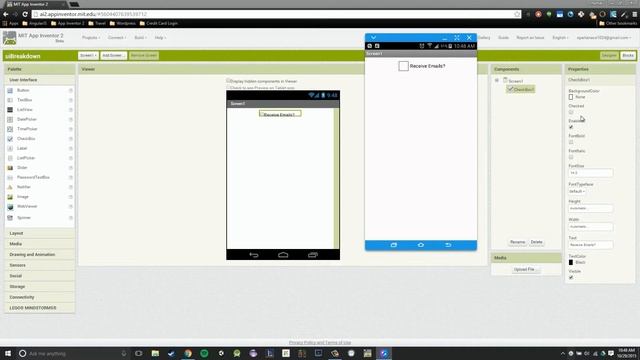This screenshot has width=640, height=360.
Task: Edit the FontSize input field
Action: [590, 173]
